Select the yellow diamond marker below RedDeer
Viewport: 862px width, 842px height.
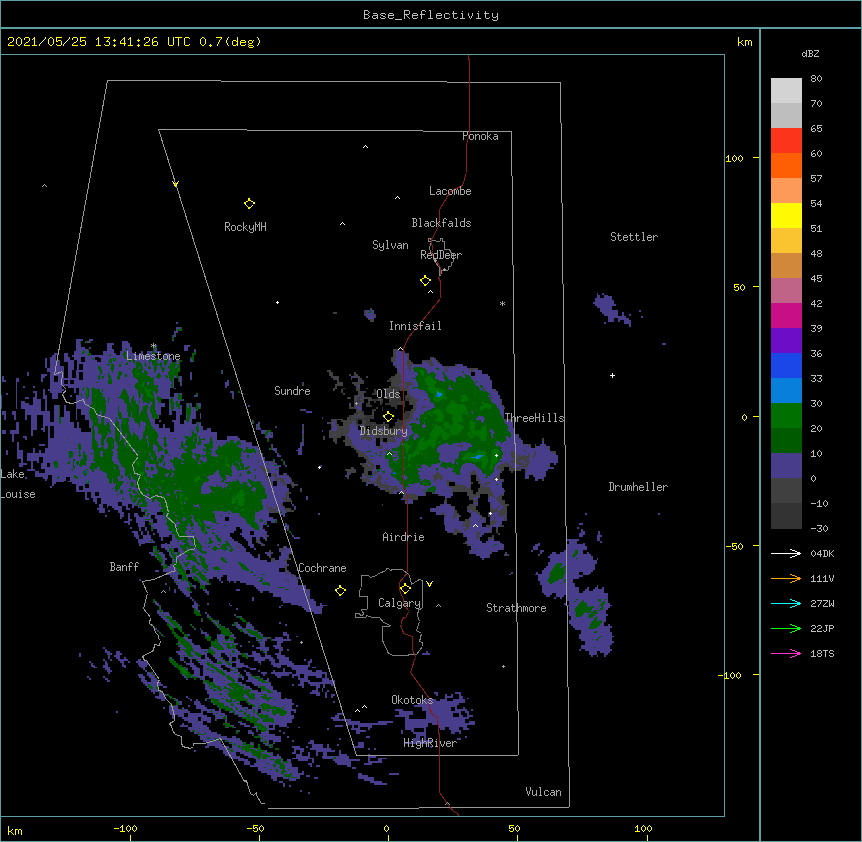point(425,281)
